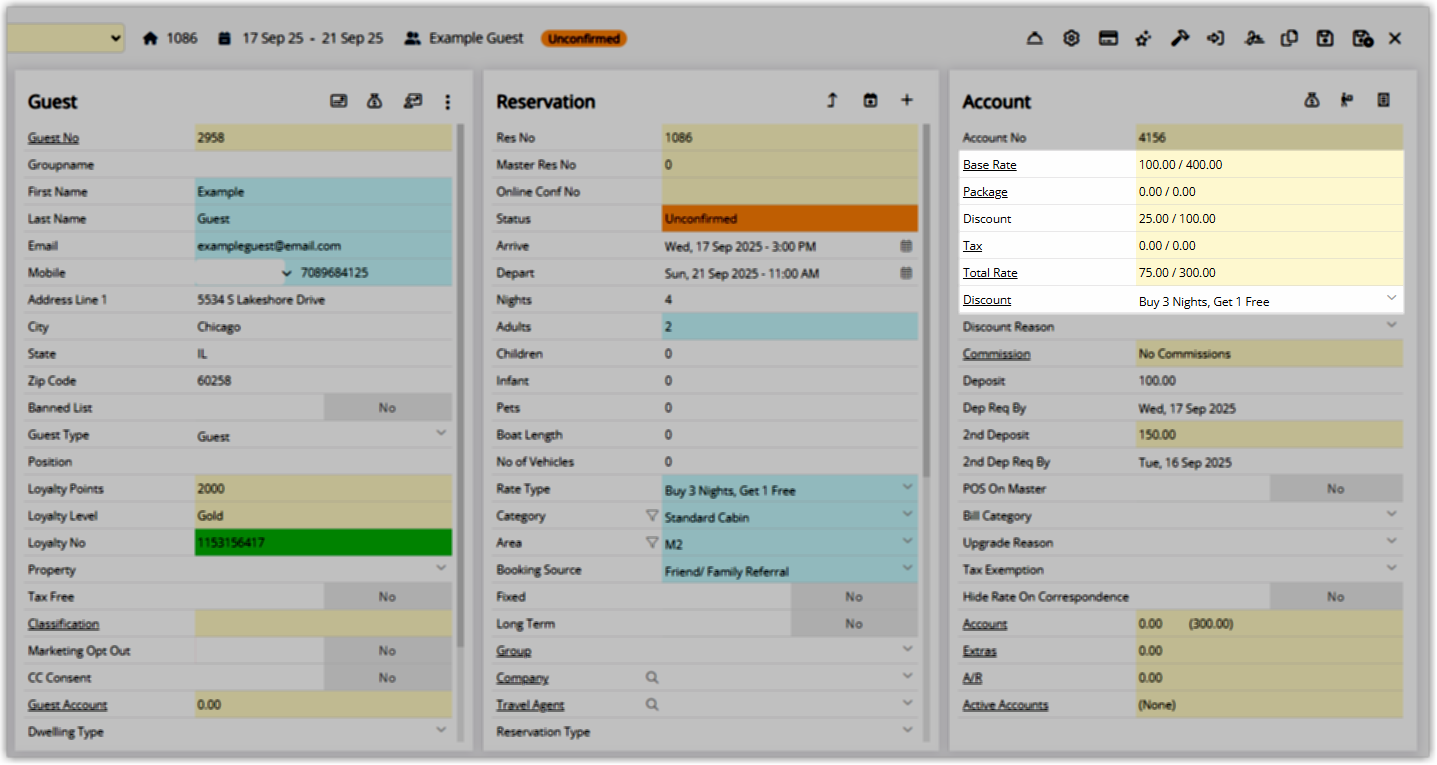
Task: Expand the Booking Source dropdown
Action: pos(907,568)
